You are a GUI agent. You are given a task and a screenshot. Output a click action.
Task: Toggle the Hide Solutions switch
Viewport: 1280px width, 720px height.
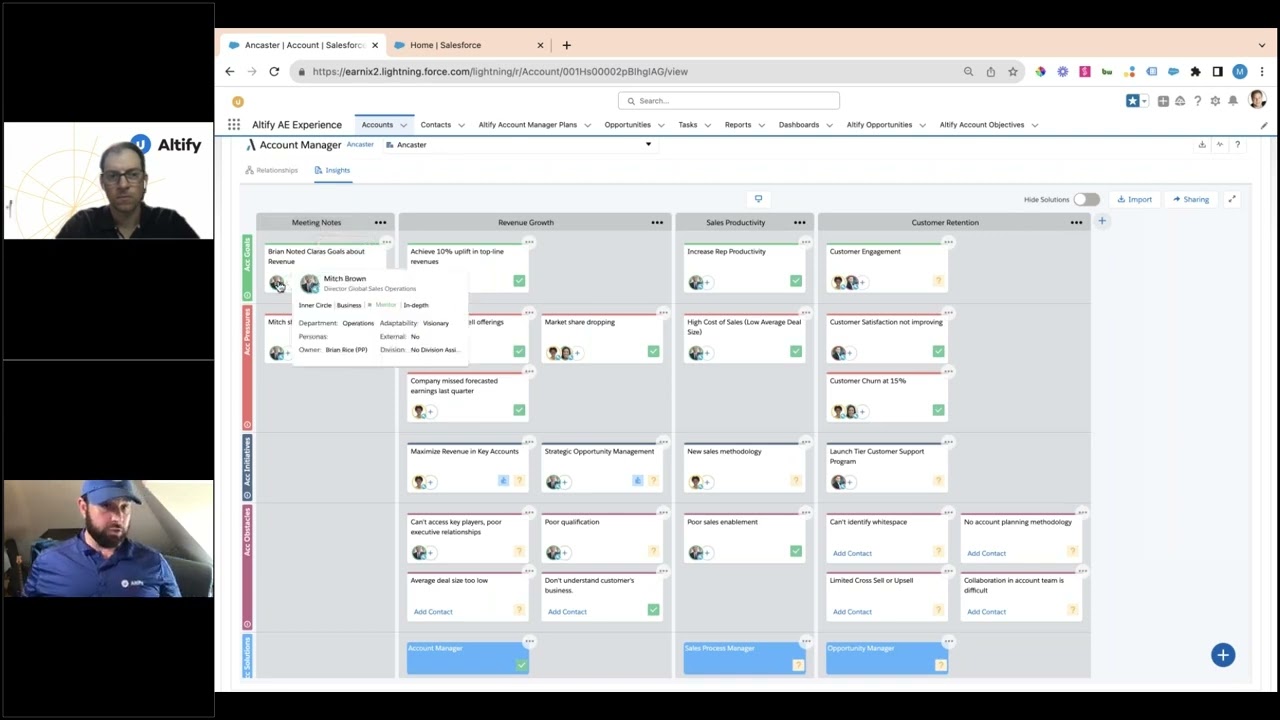pos(1086,199)
